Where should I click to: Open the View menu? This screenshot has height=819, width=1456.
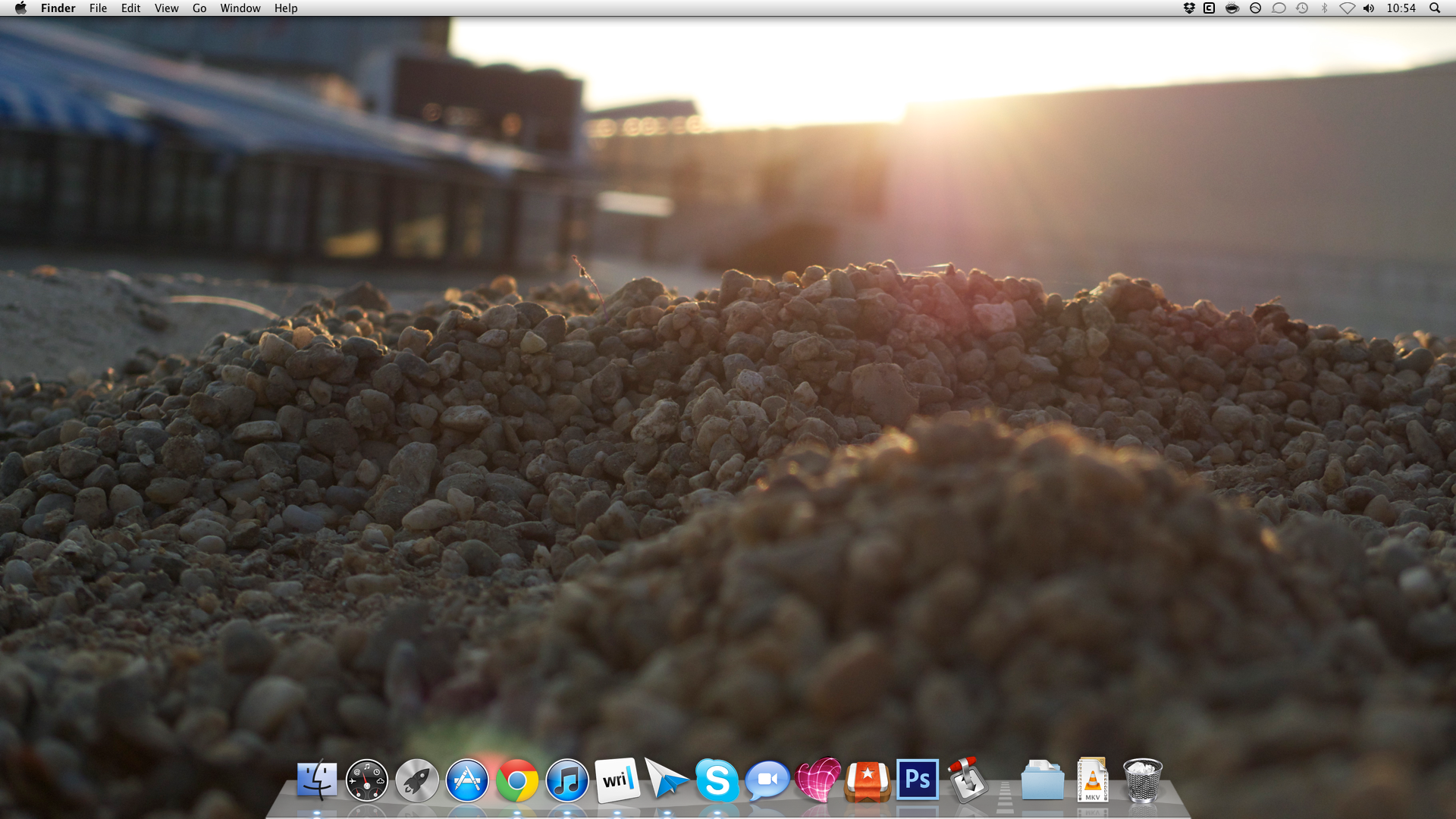tap(166, 8)
